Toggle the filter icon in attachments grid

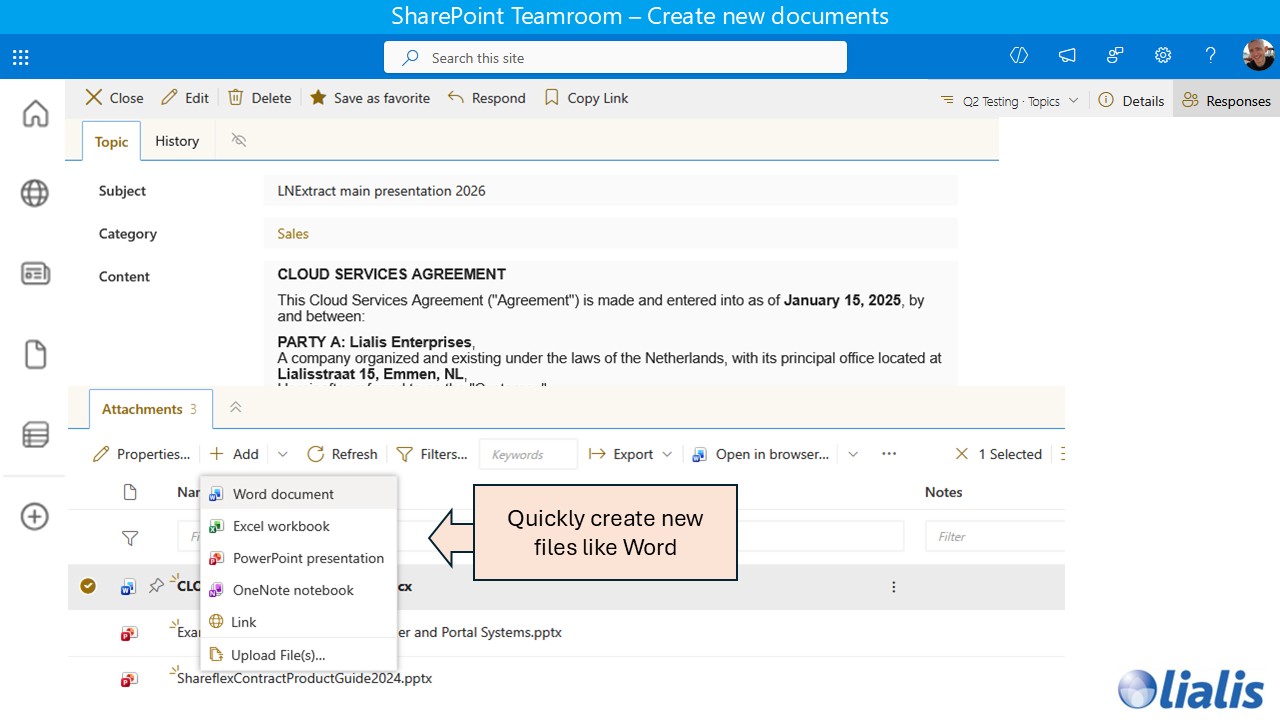[130, 538]
